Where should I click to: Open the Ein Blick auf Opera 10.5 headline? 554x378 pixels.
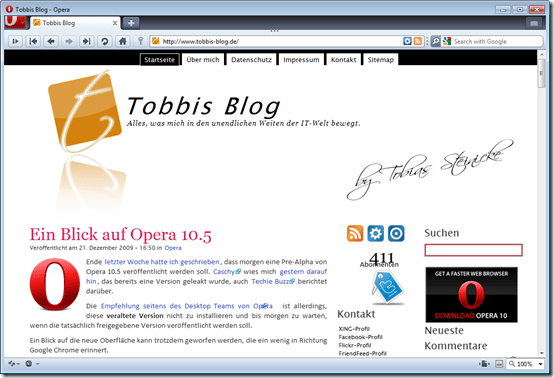(120, 234)
